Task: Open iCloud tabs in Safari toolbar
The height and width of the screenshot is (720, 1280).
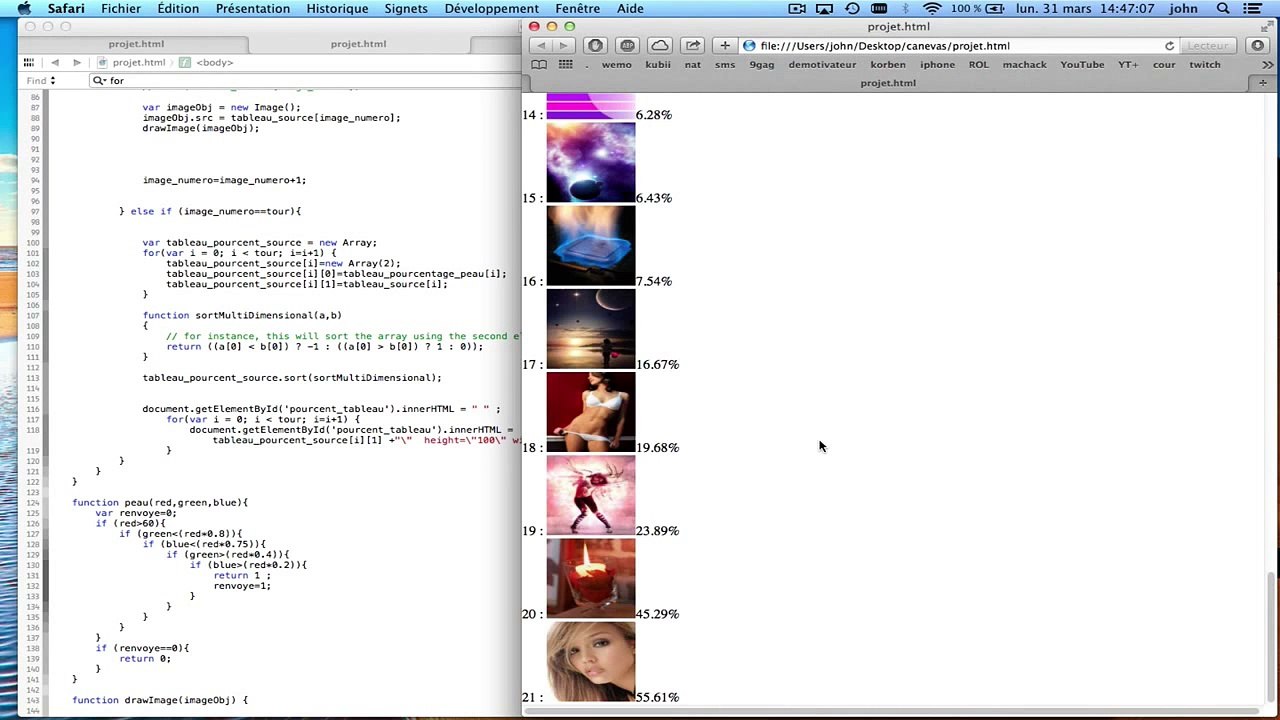Action: 660,46
